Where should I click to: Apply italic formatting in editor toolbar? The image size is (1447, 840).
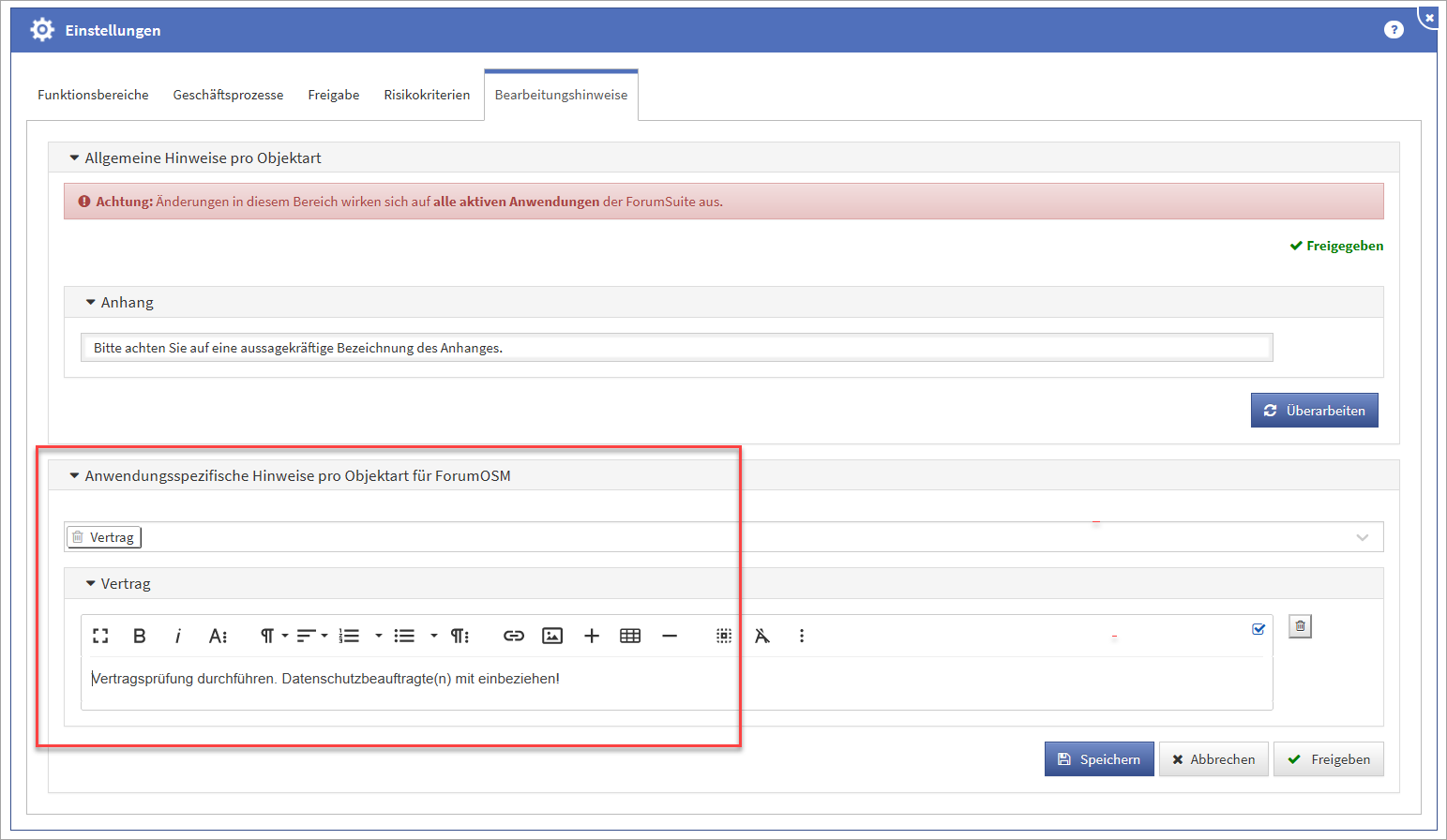click(177, 636)
